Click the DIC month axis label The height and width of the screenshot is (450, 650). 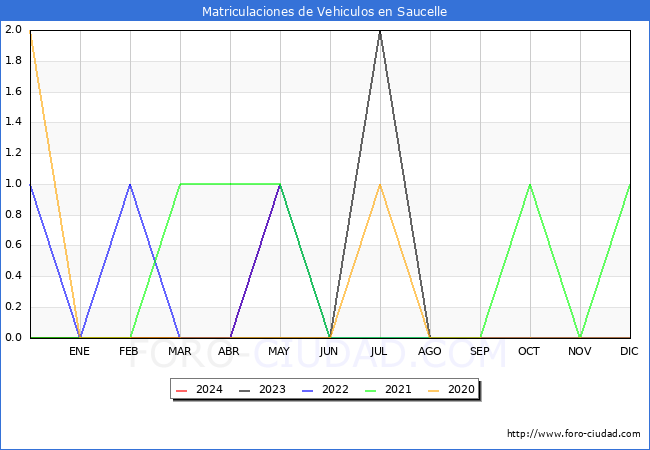629,351
